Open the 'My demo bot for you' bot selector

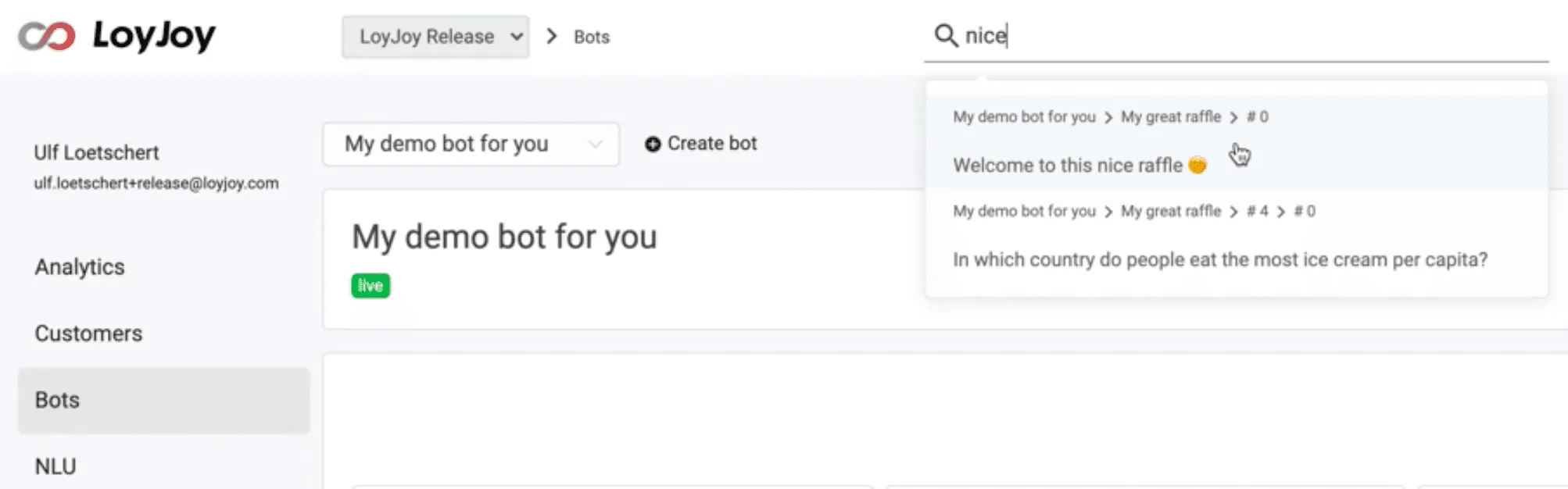(469, 144)
